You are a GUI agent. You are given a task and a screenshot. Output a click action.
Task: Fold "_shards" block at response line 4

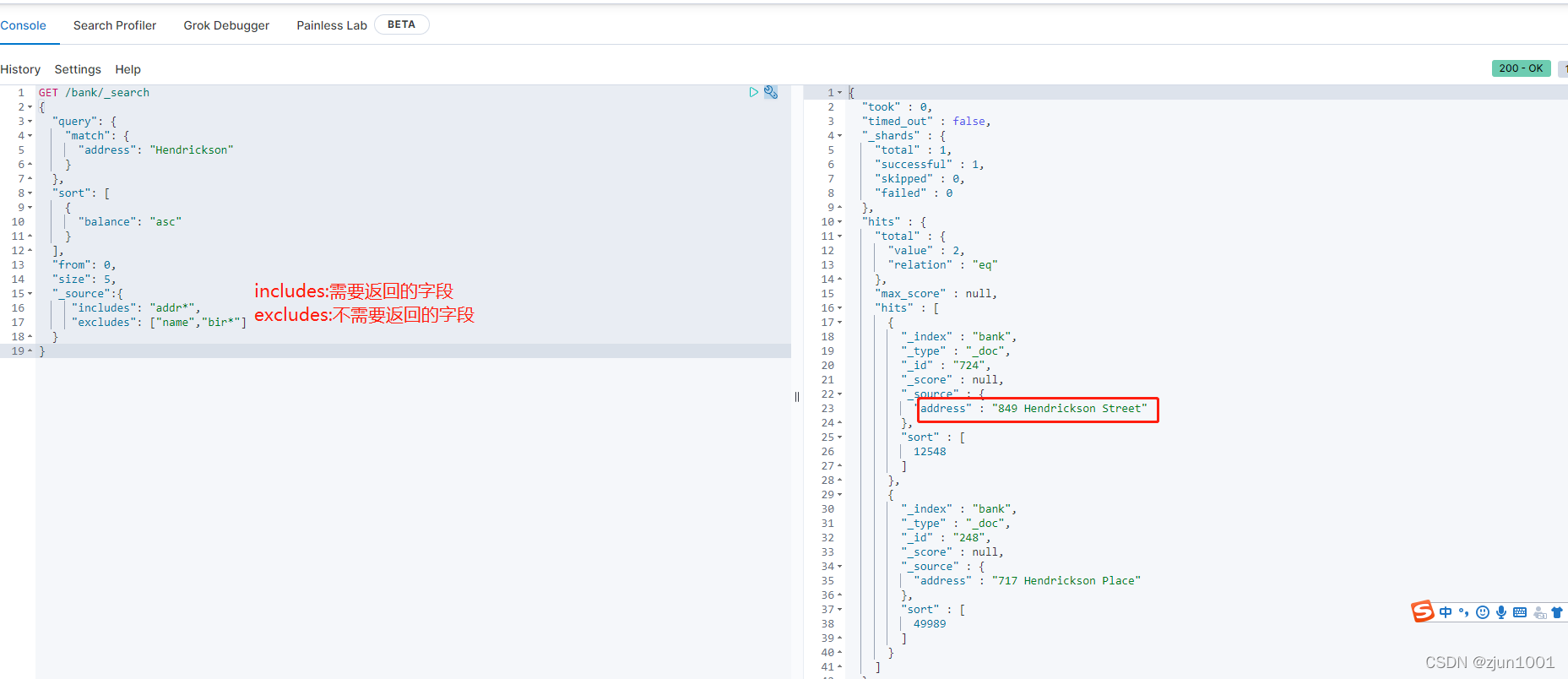[x=839, y=136]
